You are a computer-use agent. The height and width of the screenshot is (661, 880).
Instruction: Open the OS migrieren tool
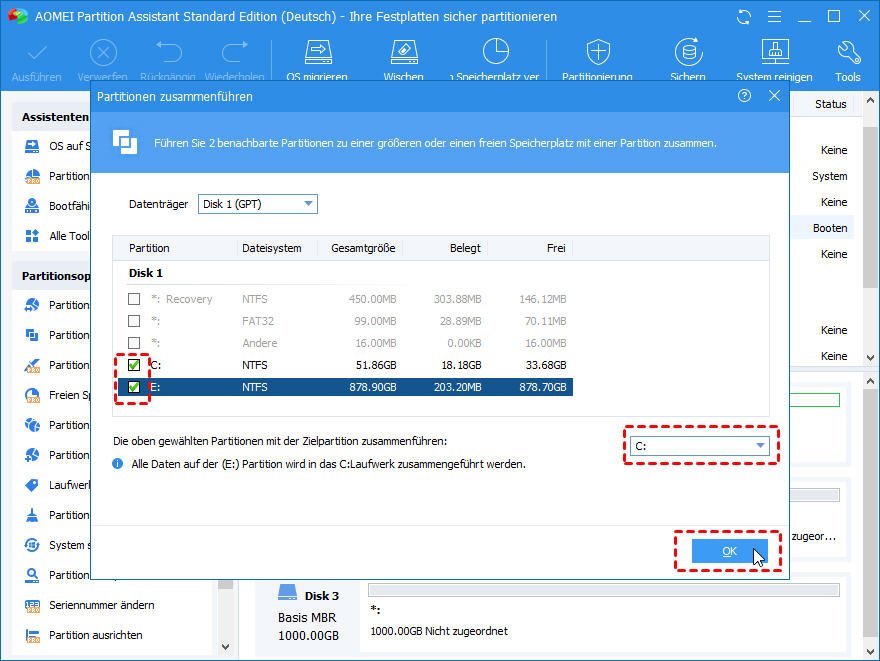(x=318, y=53)
